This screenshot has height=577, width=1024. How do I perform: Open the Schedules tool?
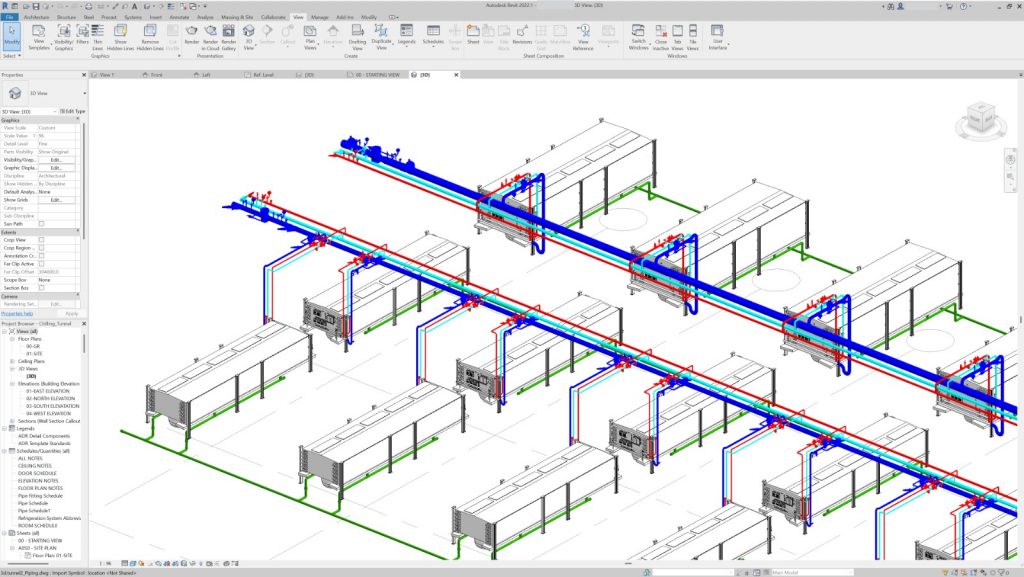(433, 36)
